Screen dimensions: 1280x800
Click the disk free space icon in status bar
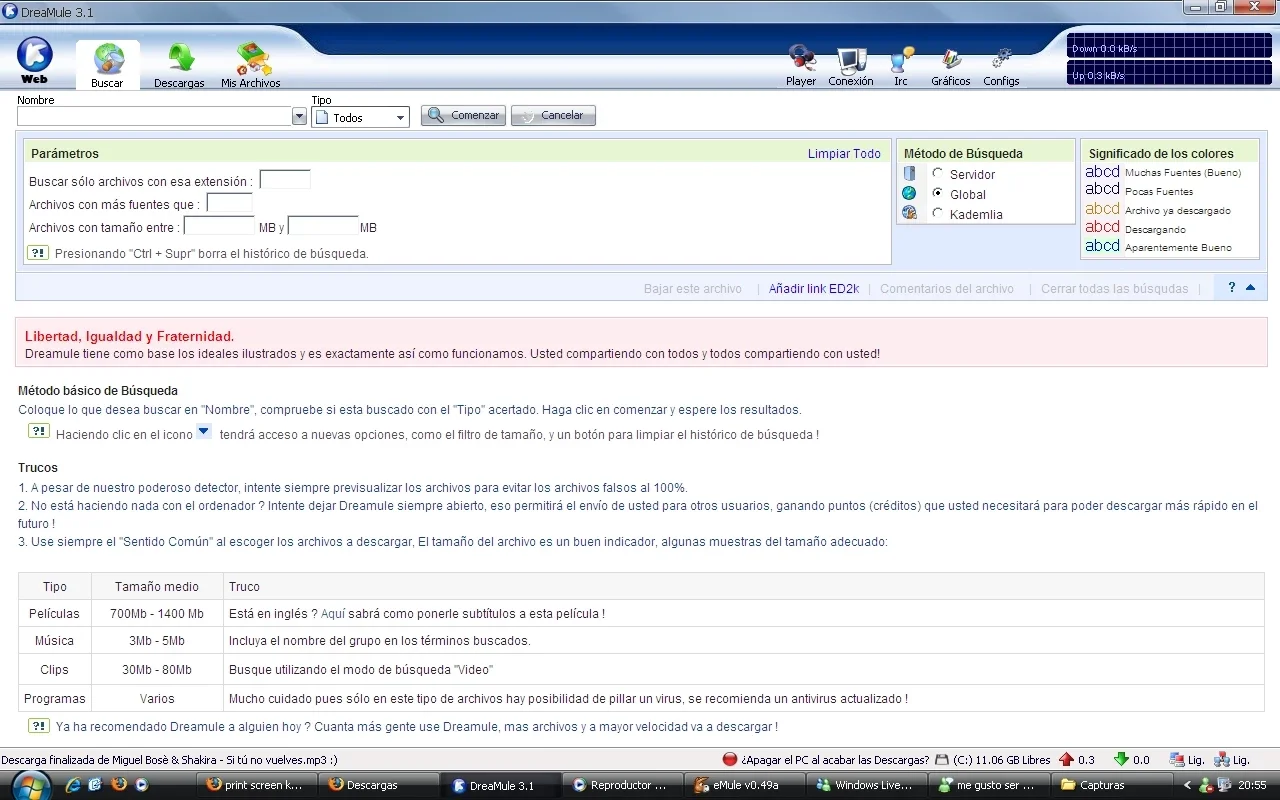pyautogui.click(x=942, y=759)
